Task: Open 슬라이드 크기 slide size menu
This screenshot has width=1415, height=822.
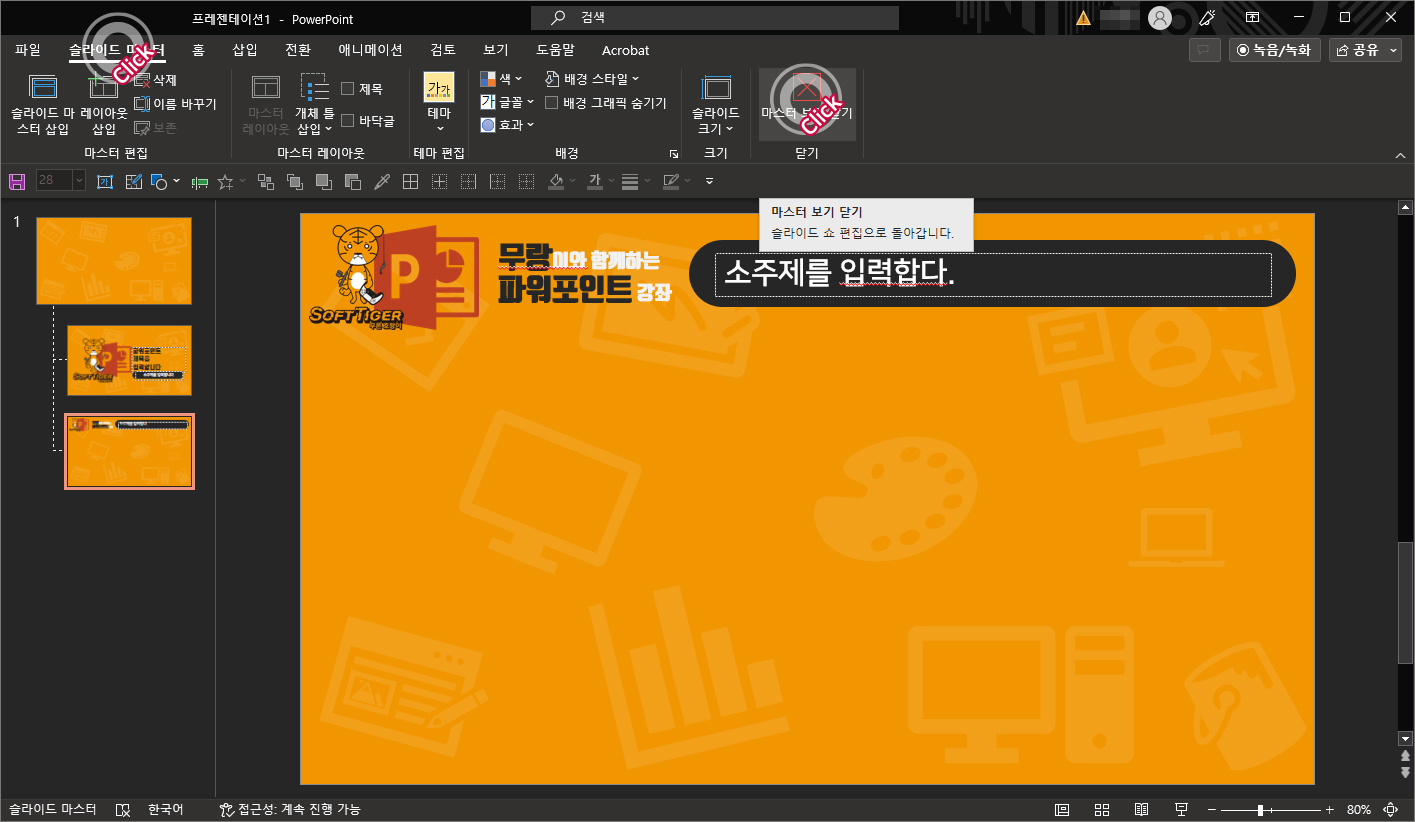Action: pyautogui.click(x=716, y=105)
